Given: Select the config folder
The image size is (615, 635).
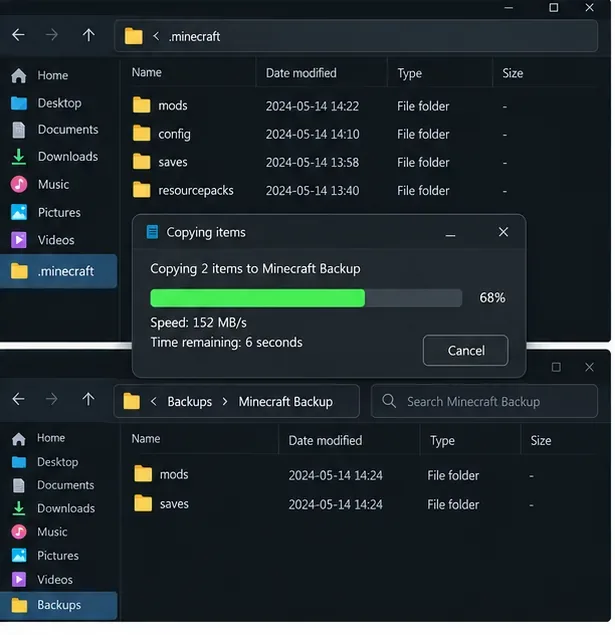Looking at the screenshot, I should coord(162,134).
